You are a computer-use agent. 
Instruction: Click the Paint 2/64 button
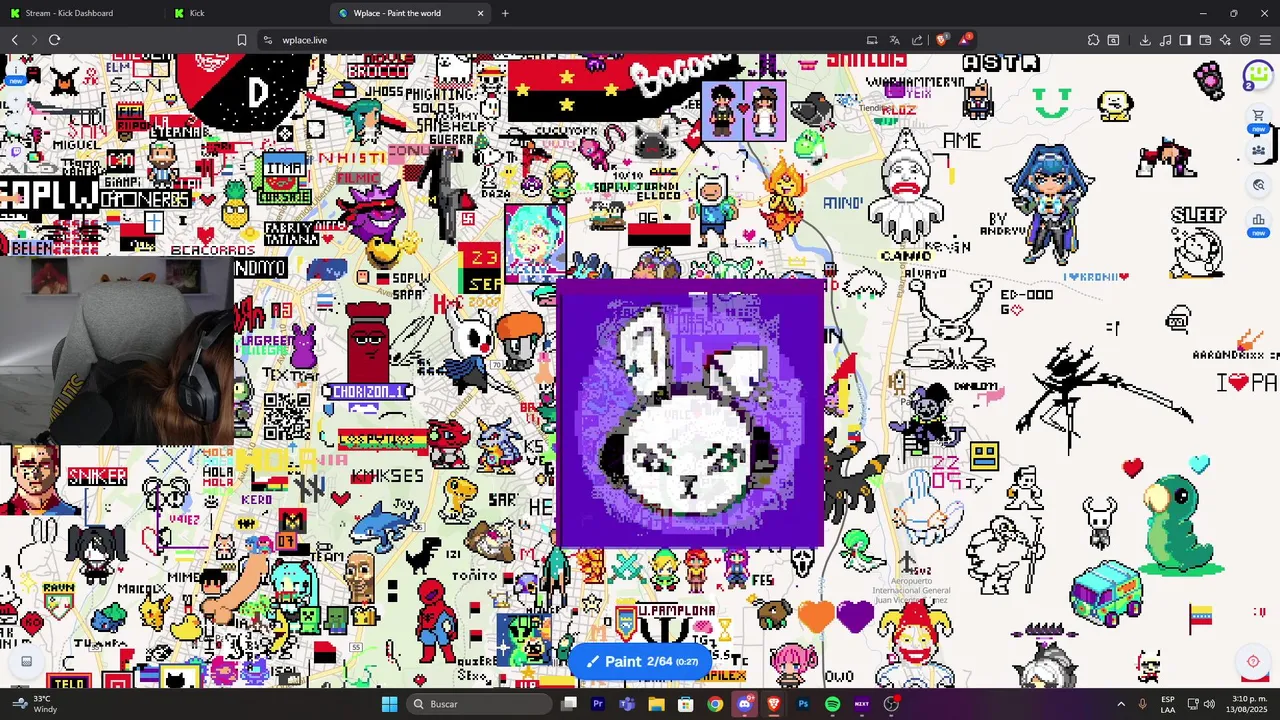[641, 661]
